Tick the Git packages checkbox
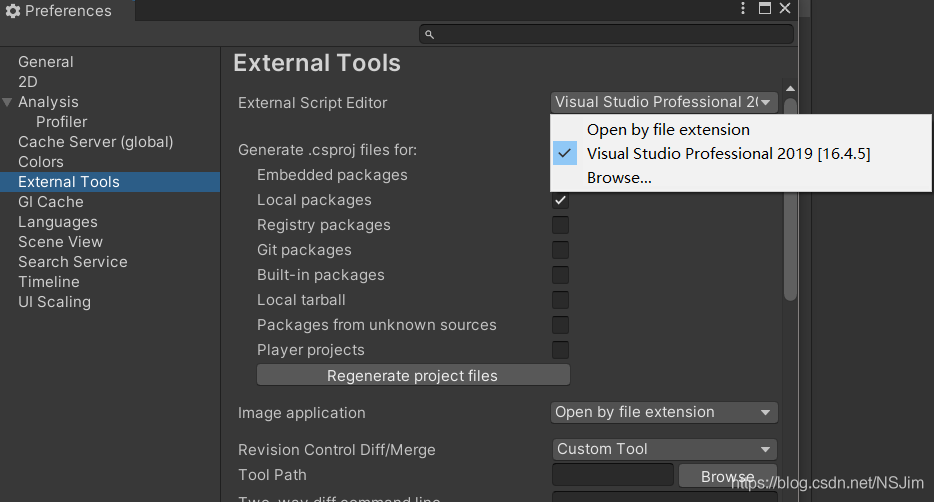Screen dimensions: 934x502 click(x=560, y=250)
